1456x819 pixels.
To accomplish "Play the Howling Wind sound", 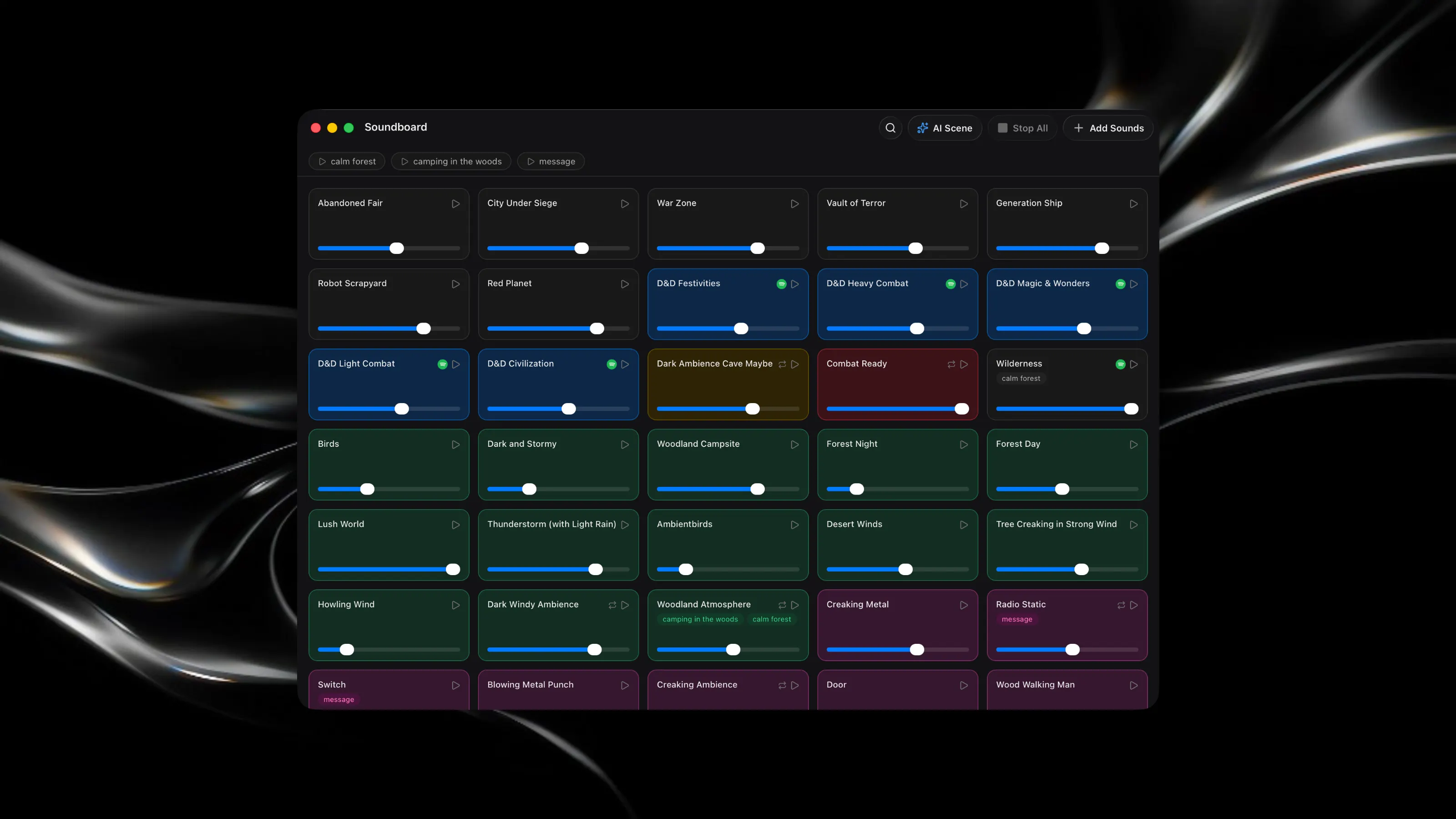I will click(x=455, y=605).
